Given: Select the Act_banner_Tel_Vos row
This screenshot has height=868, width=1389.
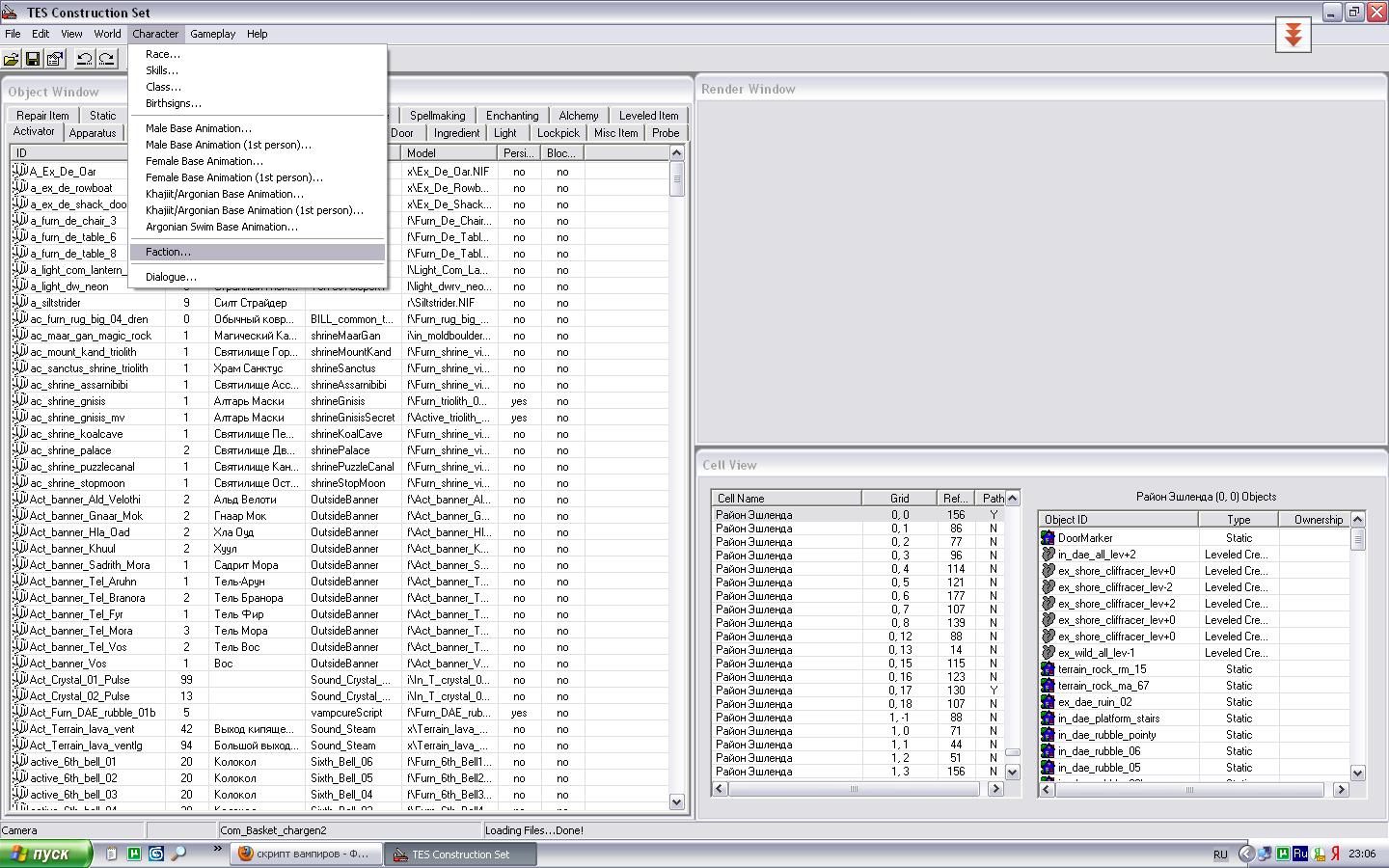Looking at the screenshot, I should [x=340, y=646].
